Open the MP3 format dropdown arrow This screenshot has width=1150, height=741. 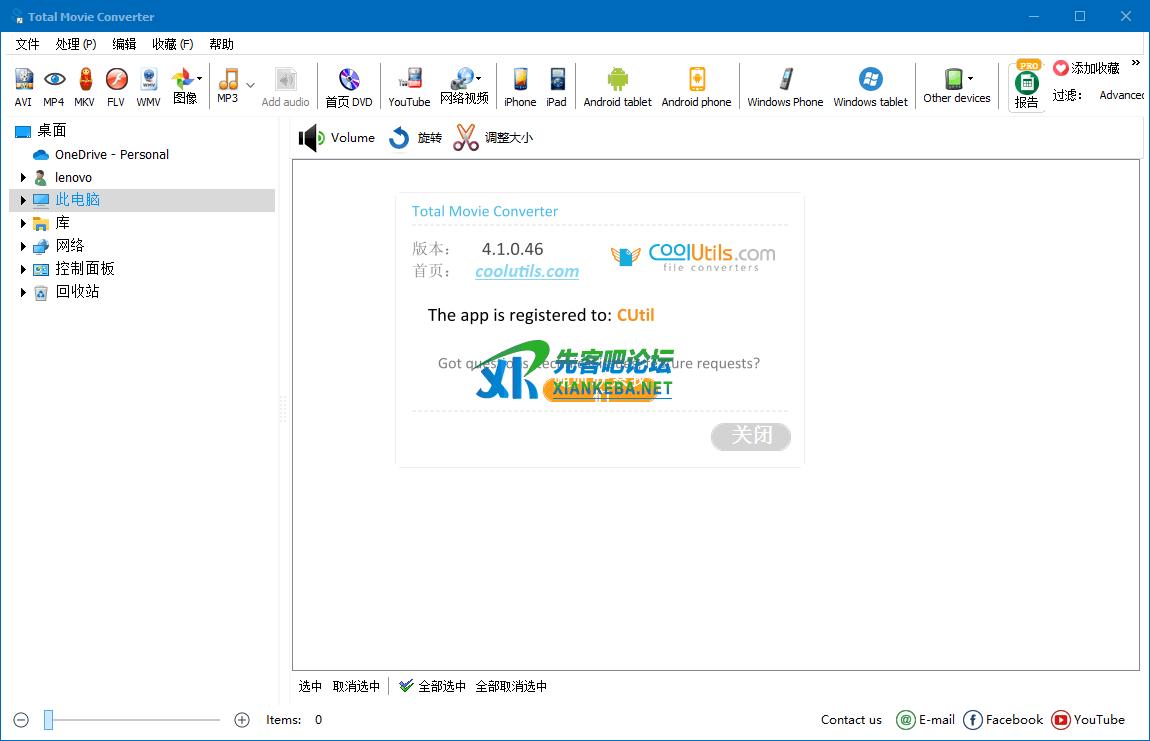point(250,85)
